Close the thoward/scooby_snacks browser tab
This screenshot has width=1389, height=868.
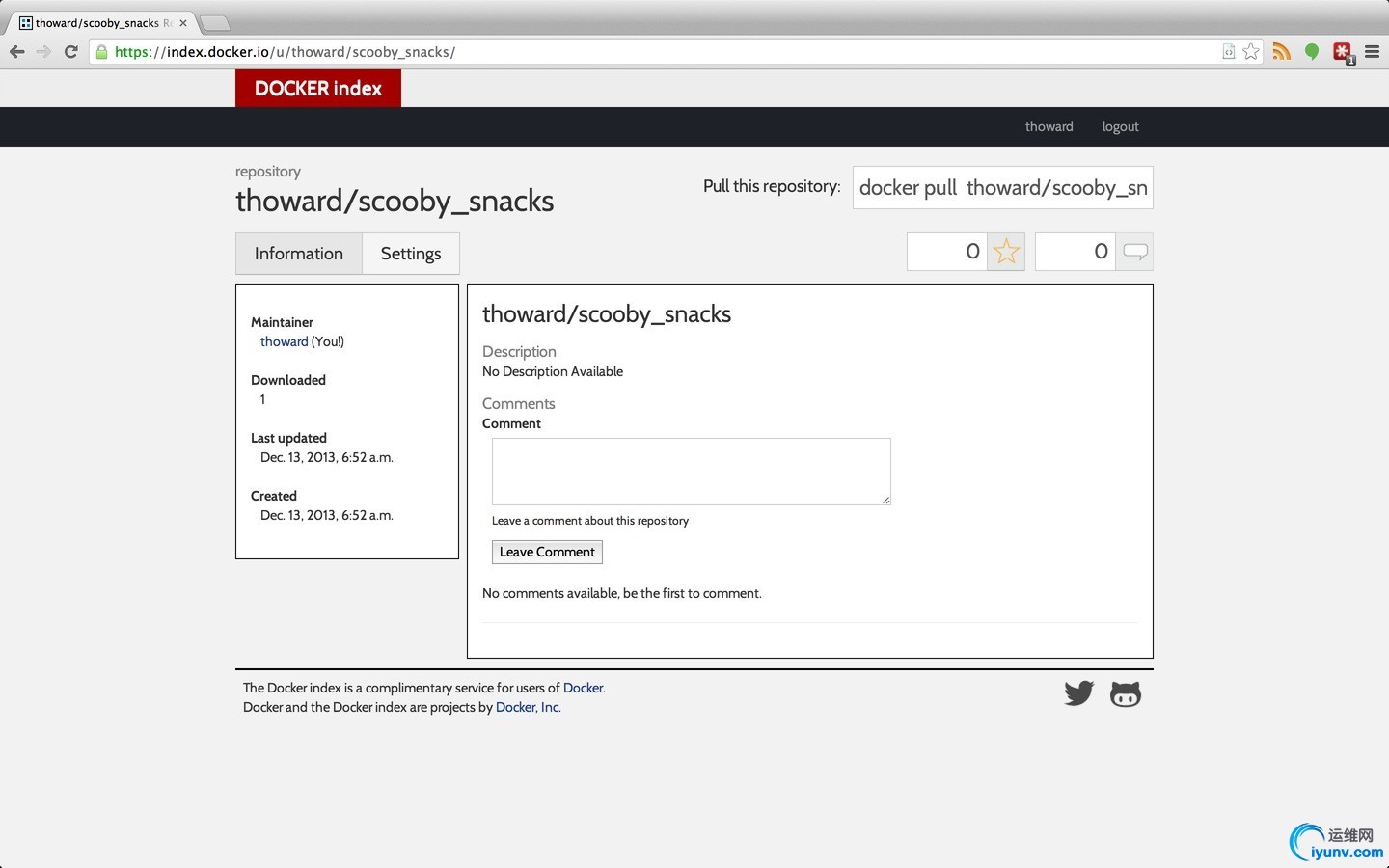183,23
